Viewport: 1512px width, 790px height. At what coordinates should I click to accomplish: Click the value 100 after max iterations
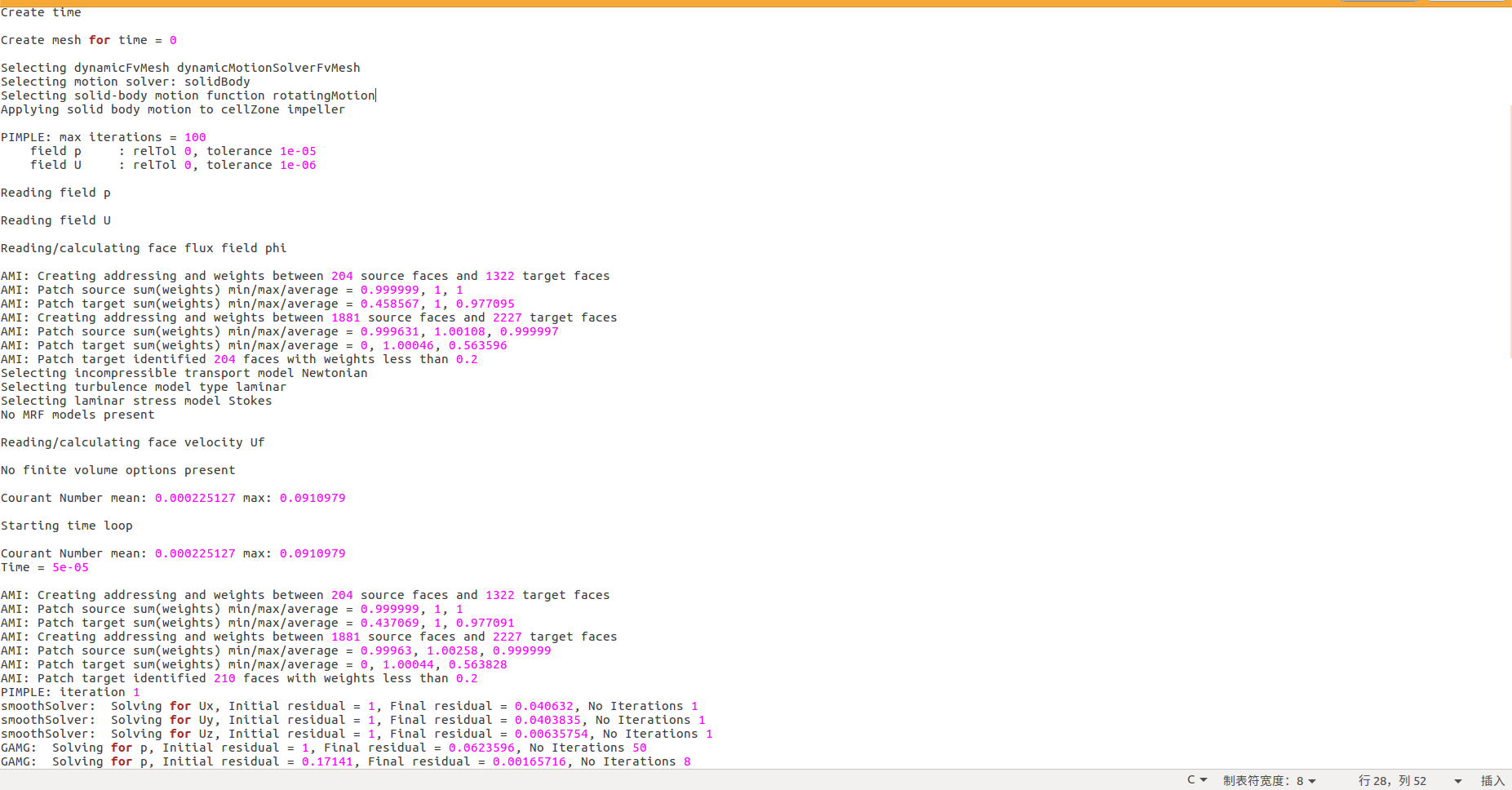coord(195,137)
